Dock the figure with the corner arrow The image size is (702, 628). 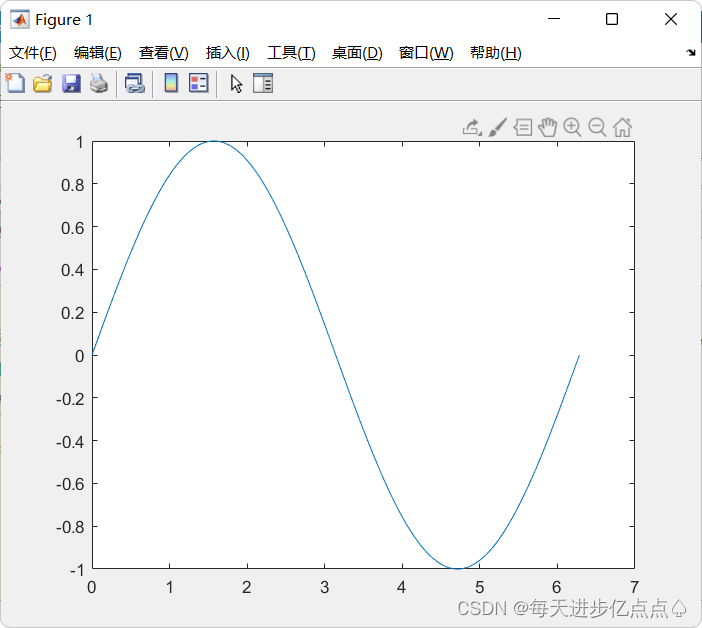(x=691, y=53)
